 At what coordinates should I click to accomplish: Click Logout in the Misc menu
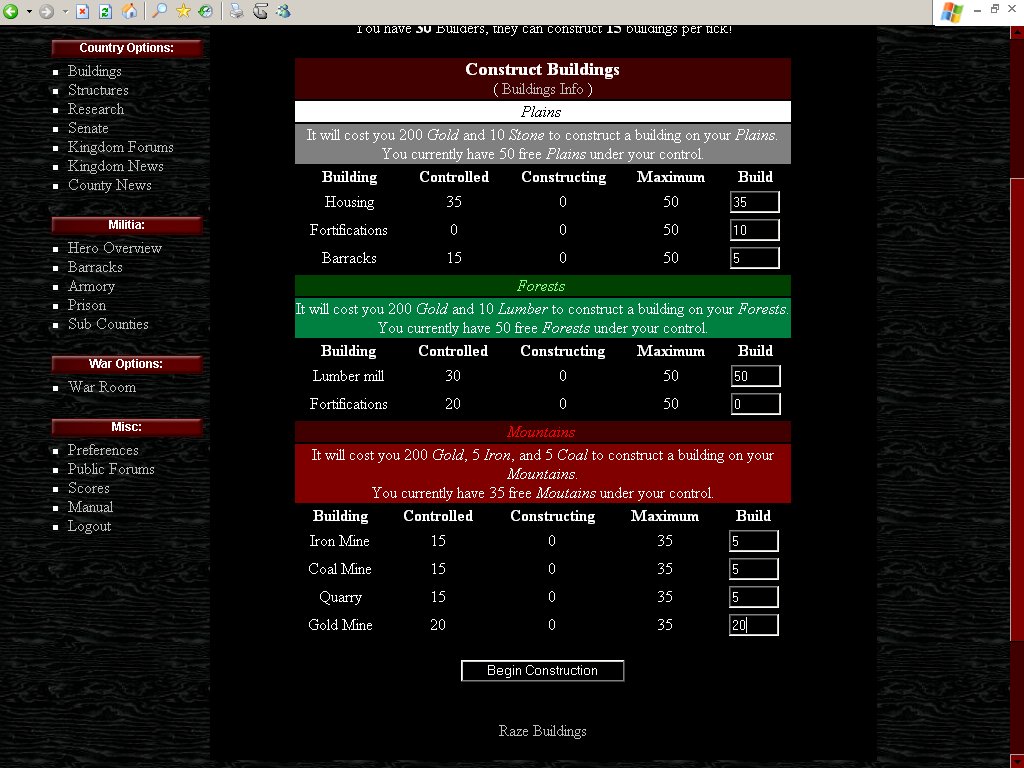pos(89,526)
